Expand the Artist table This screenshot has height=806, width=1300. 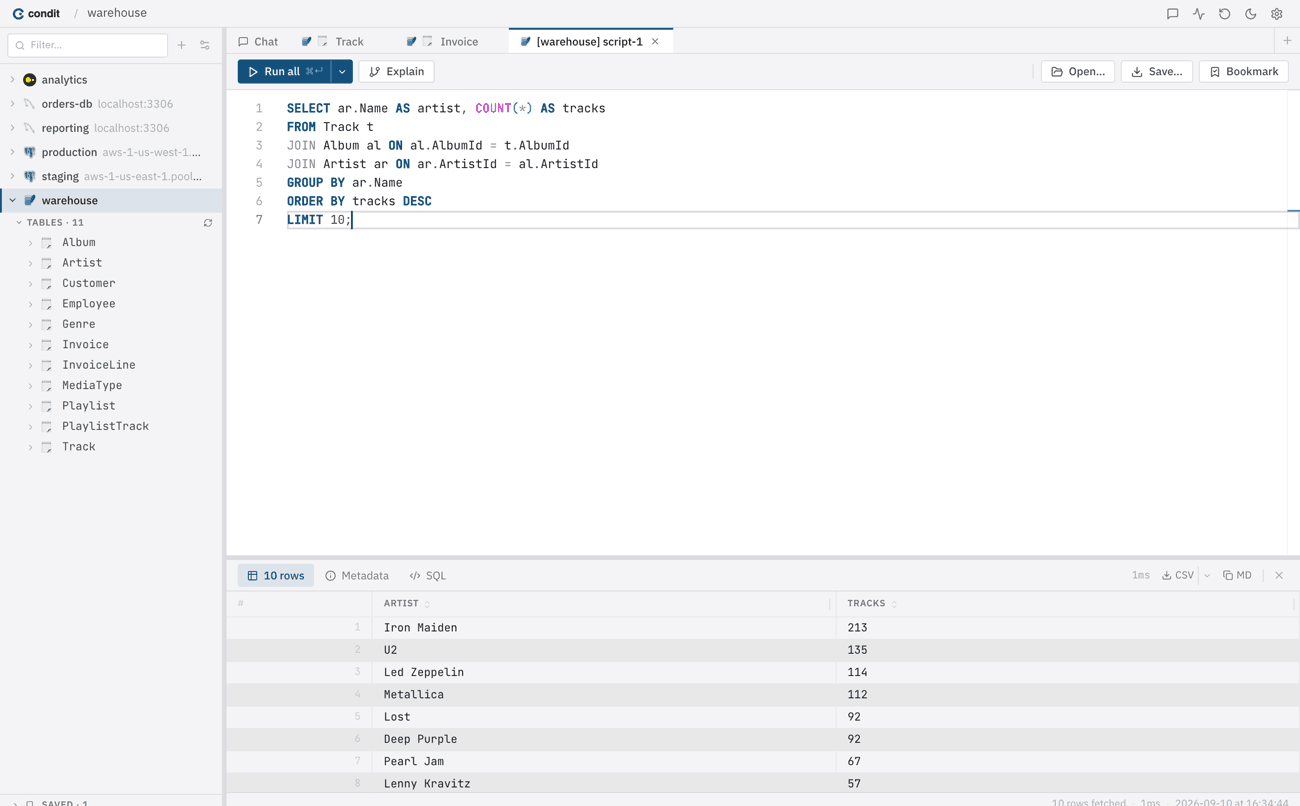point(30,263)
